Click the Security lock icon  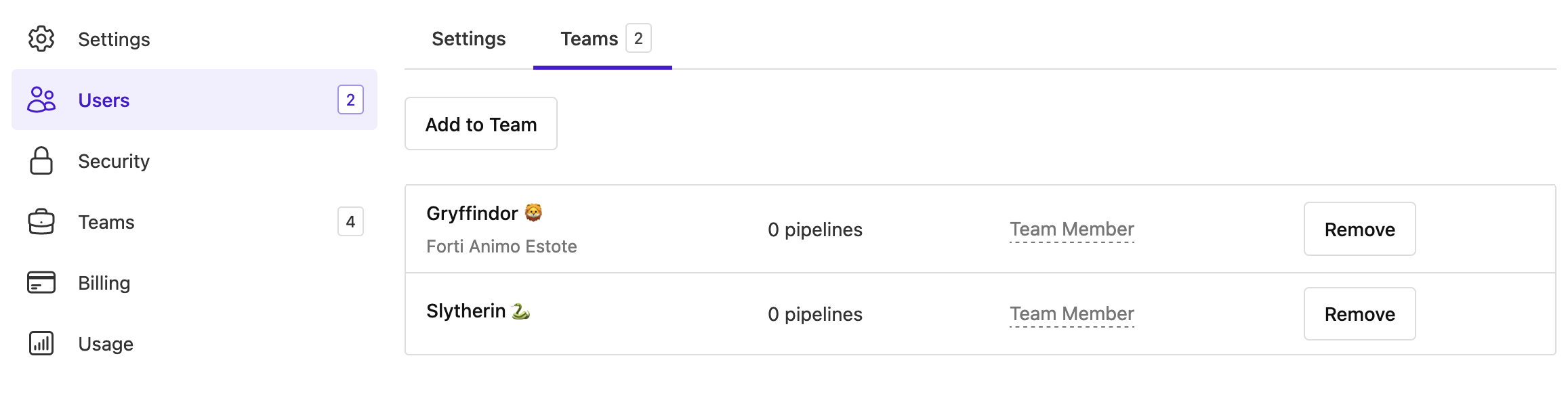[x=42, y=161]
